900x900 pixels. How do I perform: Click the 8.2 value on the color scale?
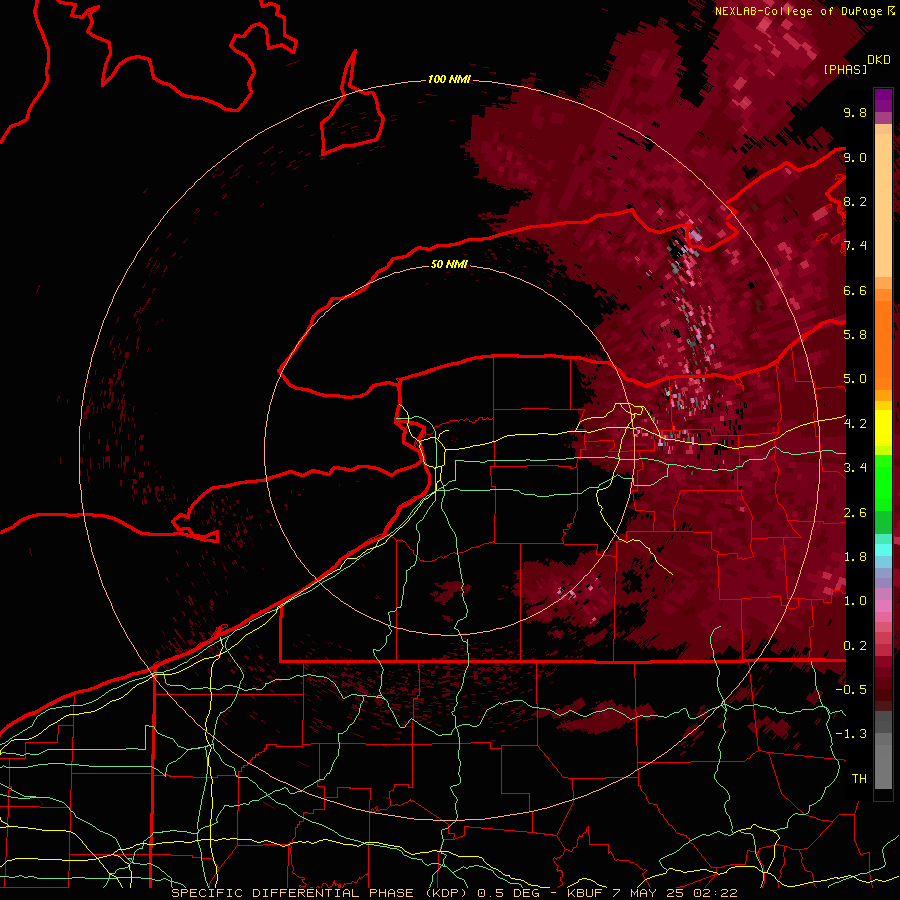[x=855, y=201]
